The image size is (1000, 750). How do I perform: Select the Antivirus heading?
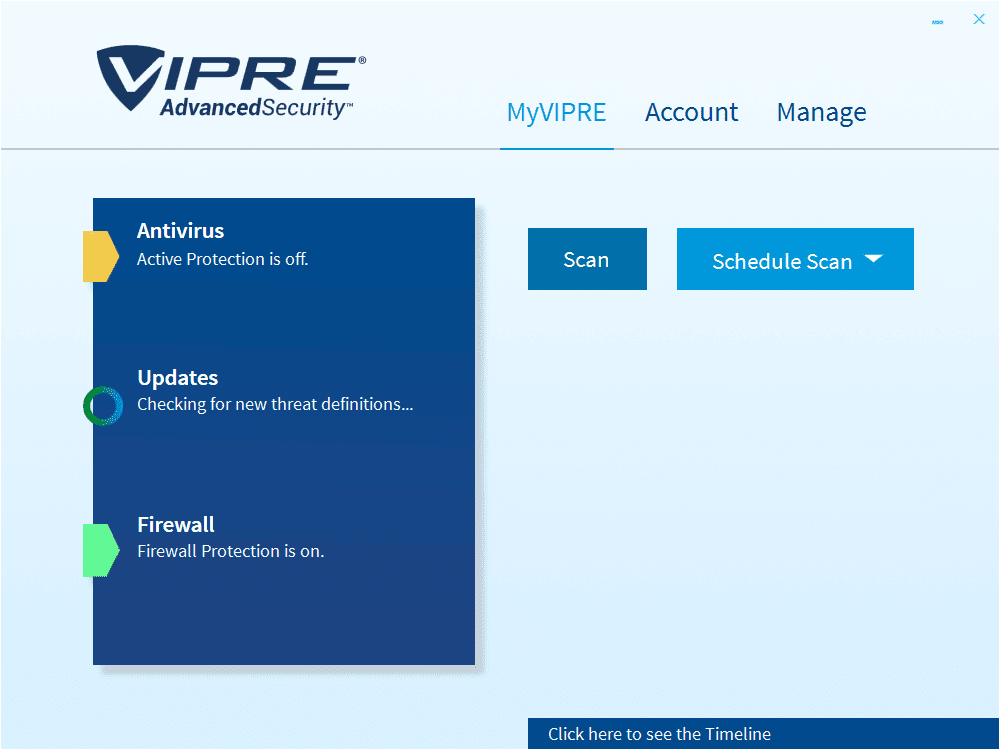click(x=180, y=231)
